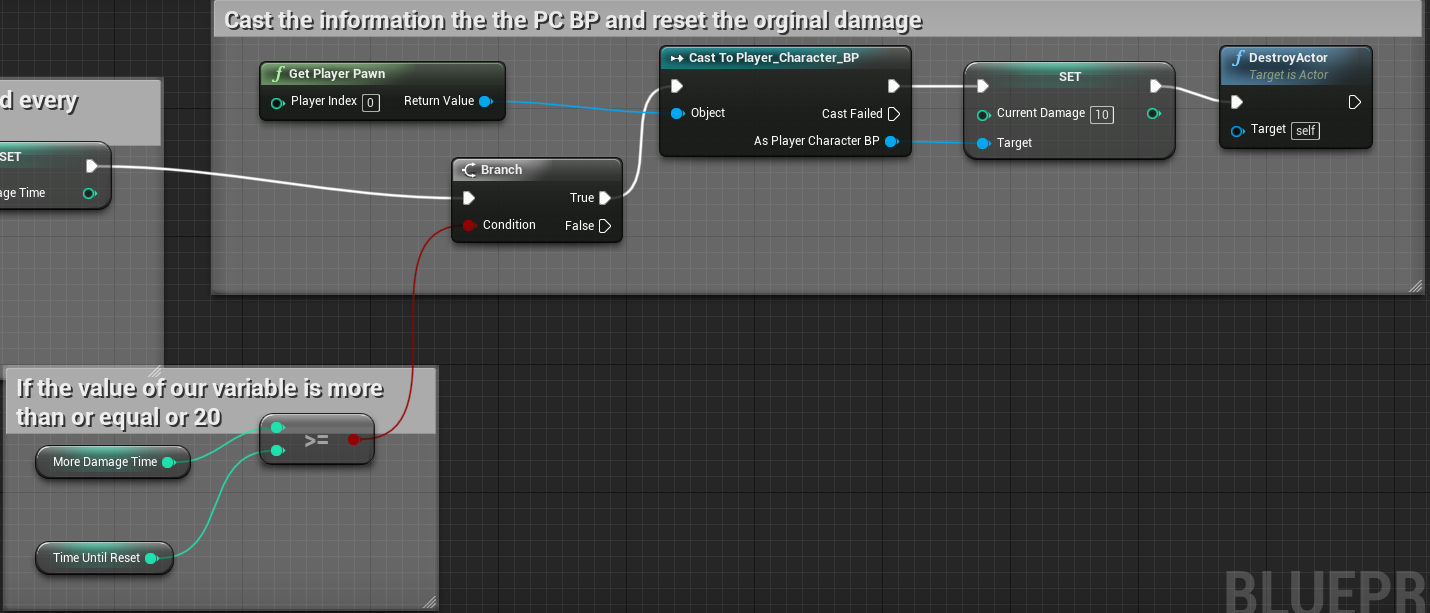Edit the Player Index value field

[370, 102]
